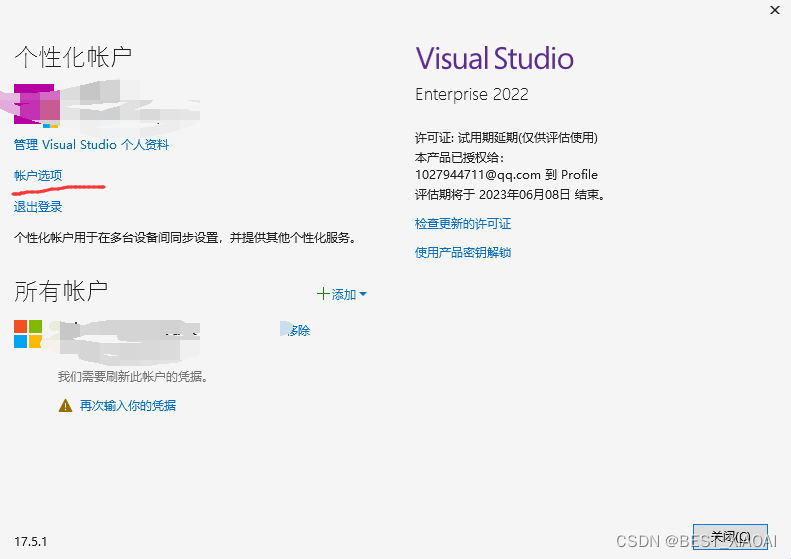The width and height of the screenshot is (791, 559).
Task: Click the licensed email 1027944711@qq.com text
Action: point(478,175)
